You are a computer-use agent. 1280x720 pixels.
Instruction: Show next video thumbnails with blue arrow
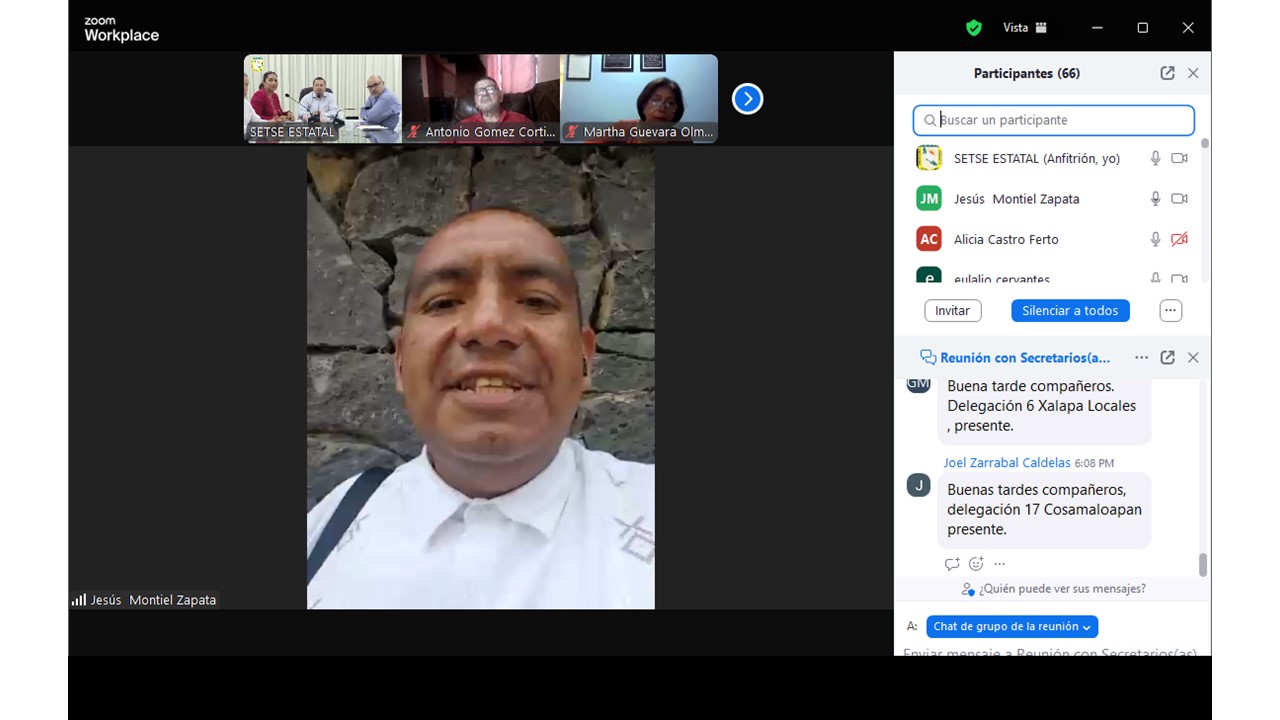tap(747, 99)
